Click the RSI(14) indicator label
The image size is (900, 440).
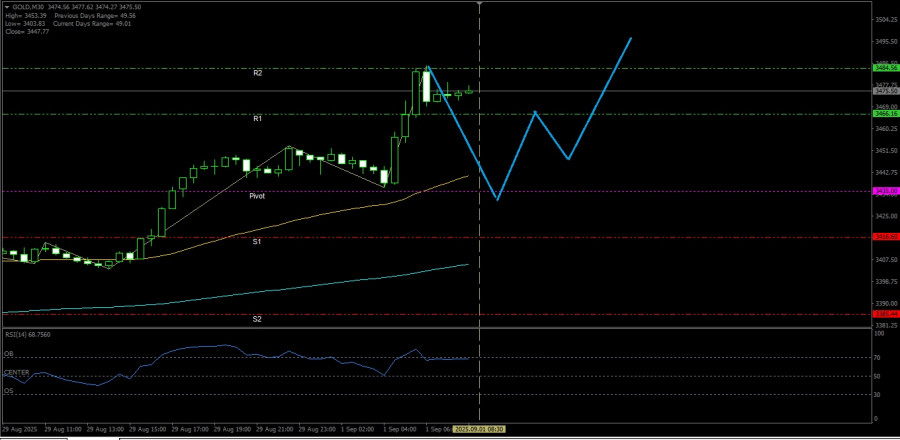[24, 335]
